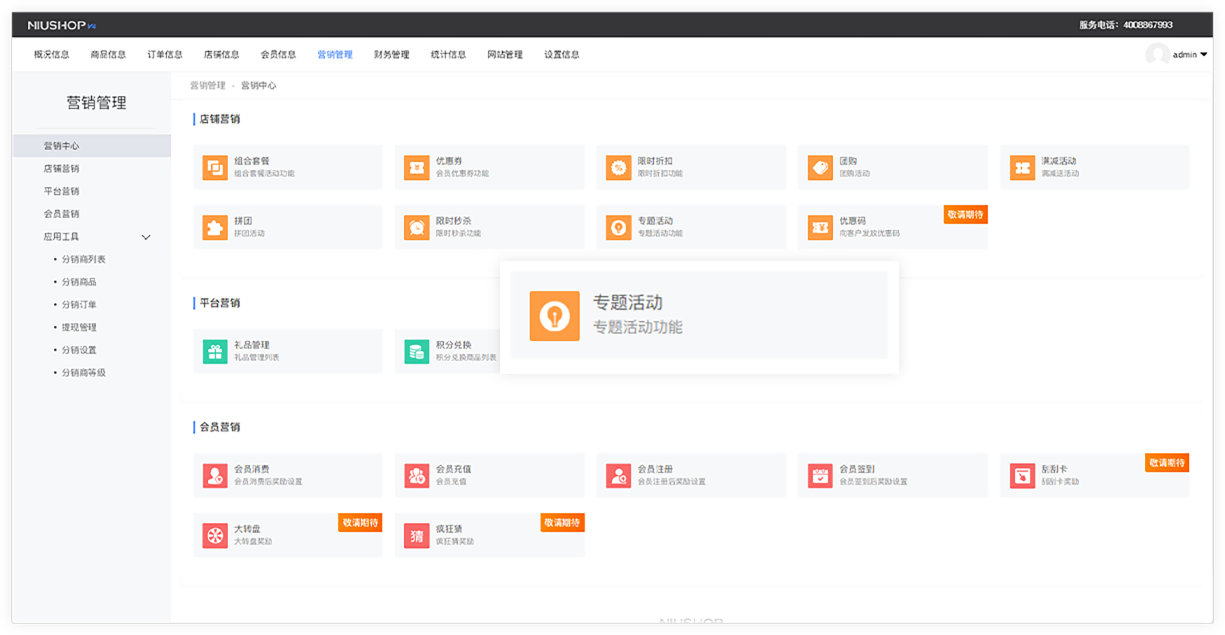
Task: Switch to 订单信息 in top navigation
Action: coord(165,55)
